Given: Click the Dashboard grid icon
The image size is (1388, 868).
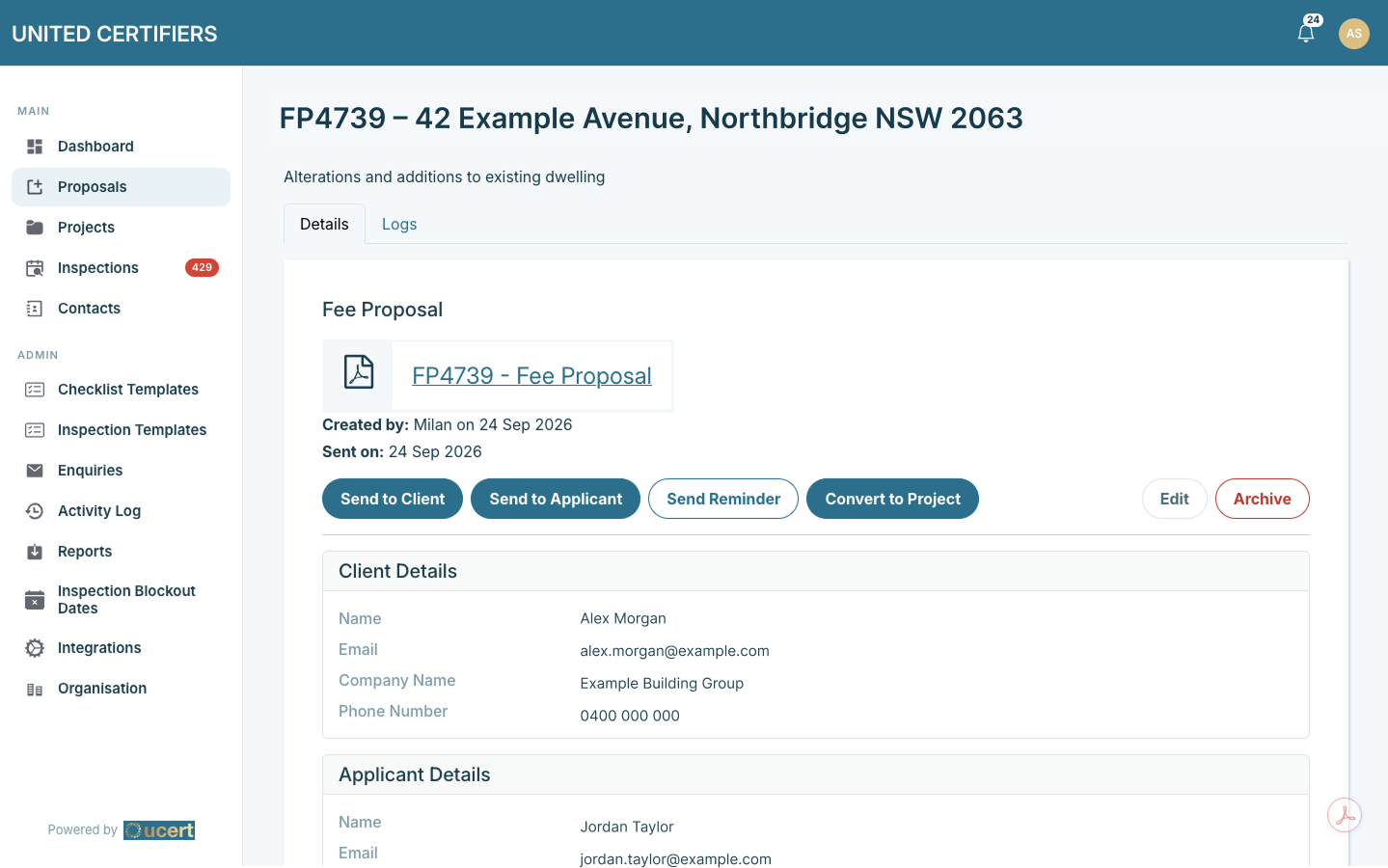Looking at the screenshot, I should 35,147.
